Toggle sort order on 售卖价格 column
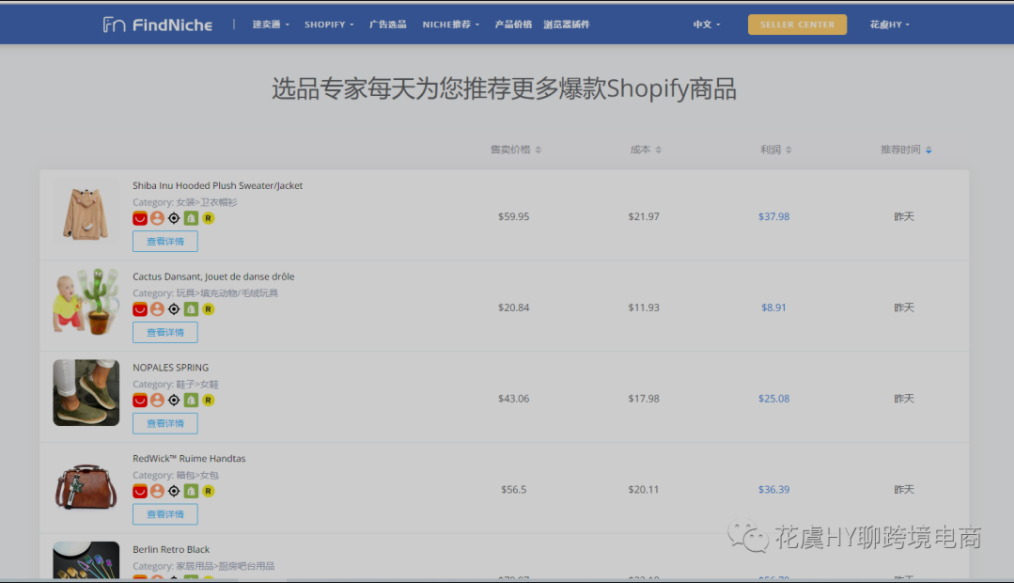This screenshot has height=583, width=1014. point(537,149)
